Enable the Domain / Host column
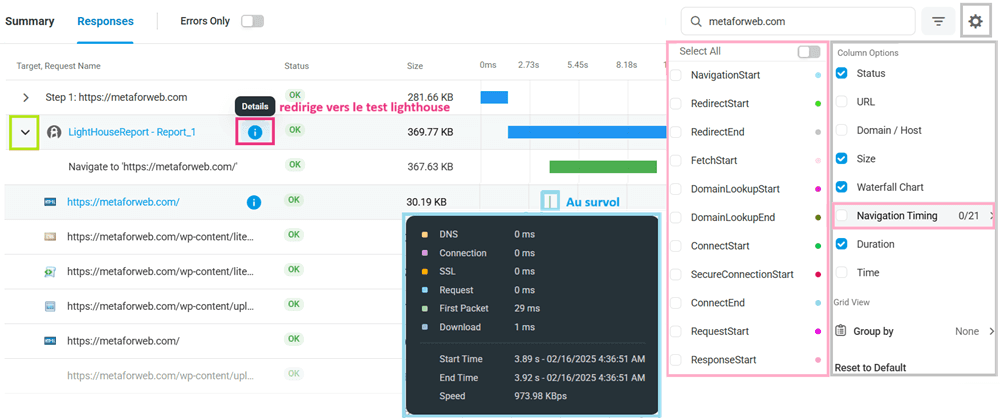Image resolution: width=1000 pixels, height=418 pixels. tap(842, 130)
